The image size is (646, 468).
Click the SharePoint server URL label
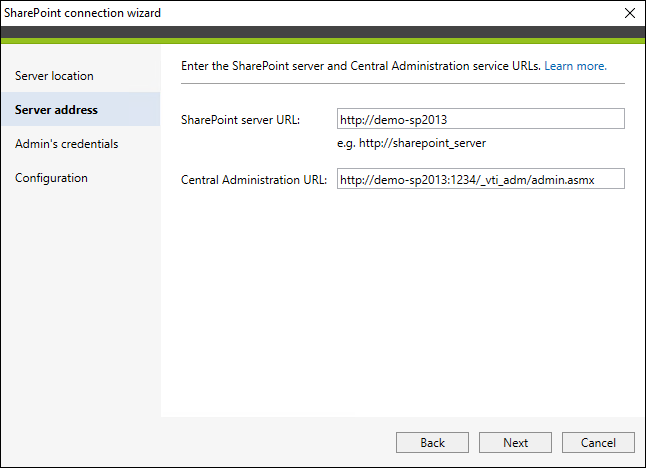pyautogui.click(x=240, y=120)
